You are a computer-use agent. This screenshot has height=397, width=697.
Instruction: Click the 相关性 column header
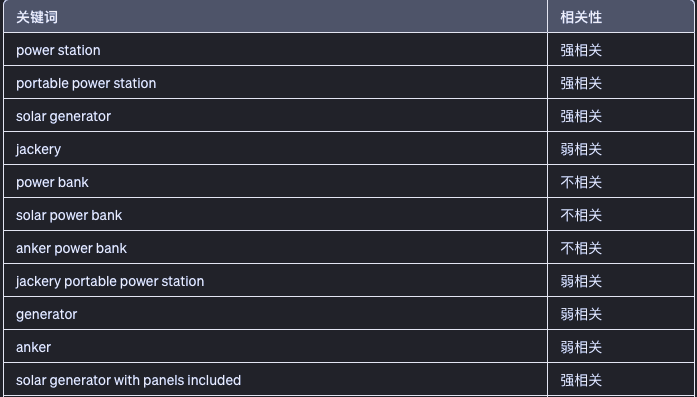point(621,16)
